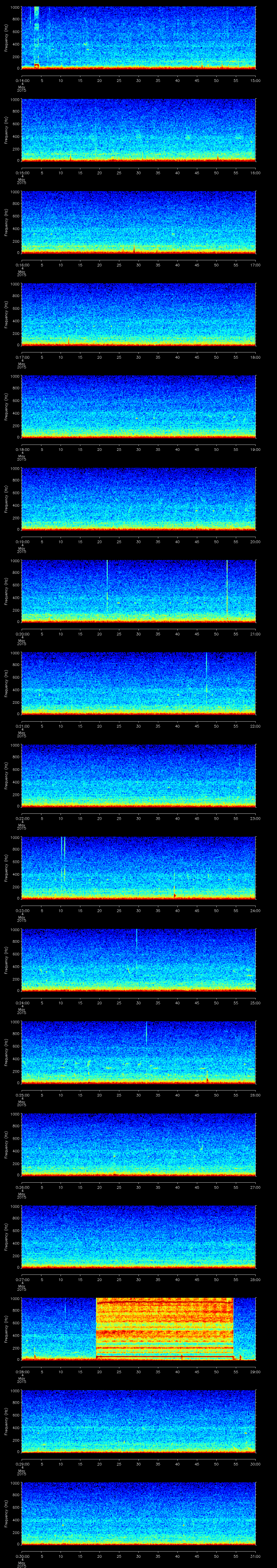Open the spectrogram panel starting at 0:17:00

click(138, 314)
